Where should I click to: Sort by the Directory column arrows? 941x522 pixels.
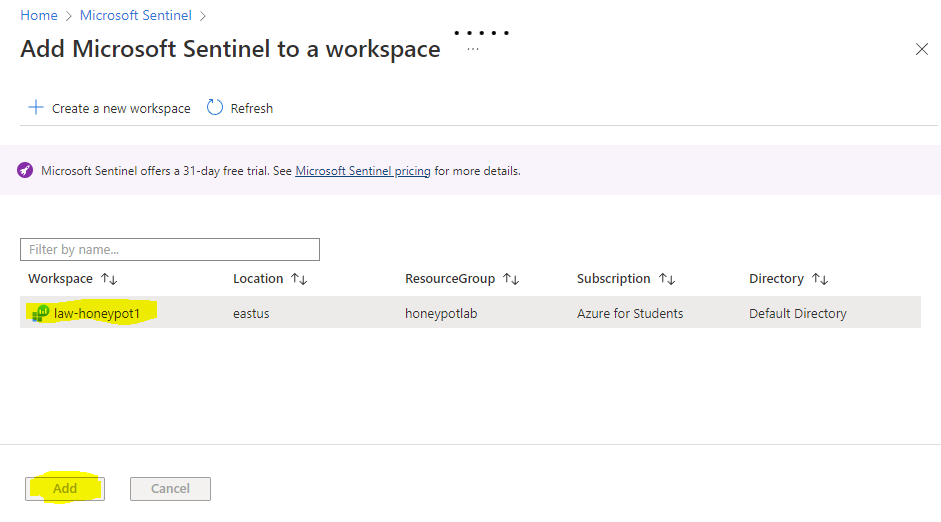pos(820,279)
